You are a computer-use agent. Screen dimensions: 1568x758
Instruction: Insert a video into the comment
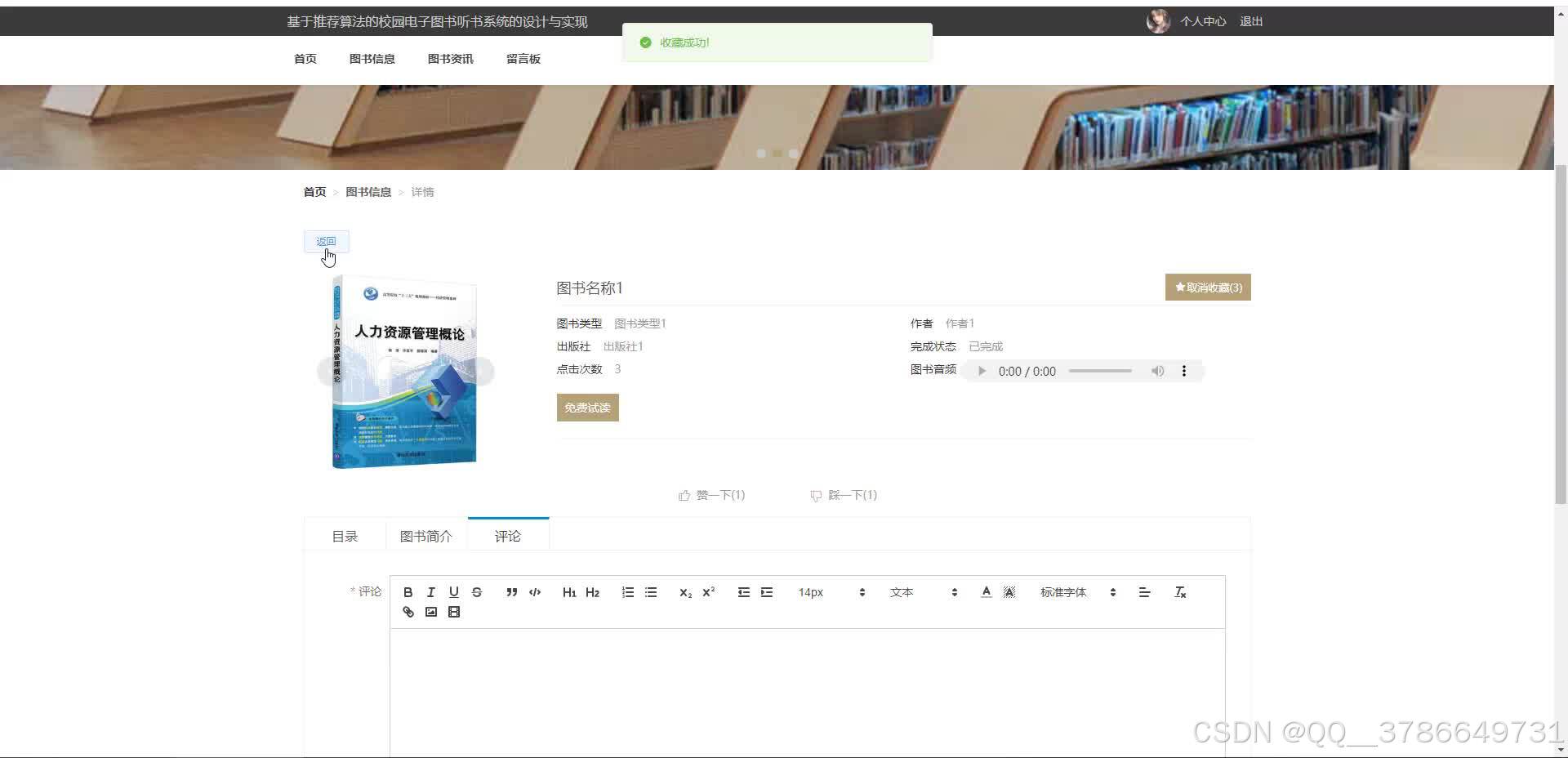click(454, 612)
